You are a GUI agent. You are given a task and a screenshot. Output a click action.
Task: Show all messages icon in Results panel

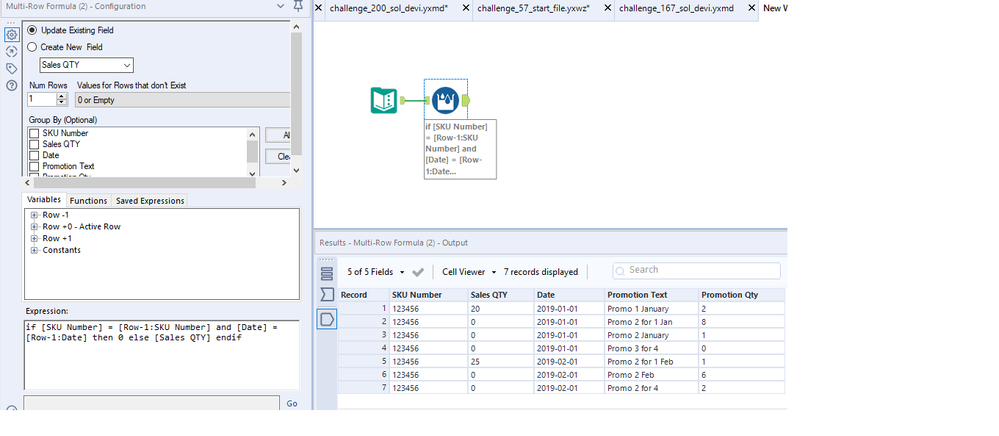pos(327,274)
